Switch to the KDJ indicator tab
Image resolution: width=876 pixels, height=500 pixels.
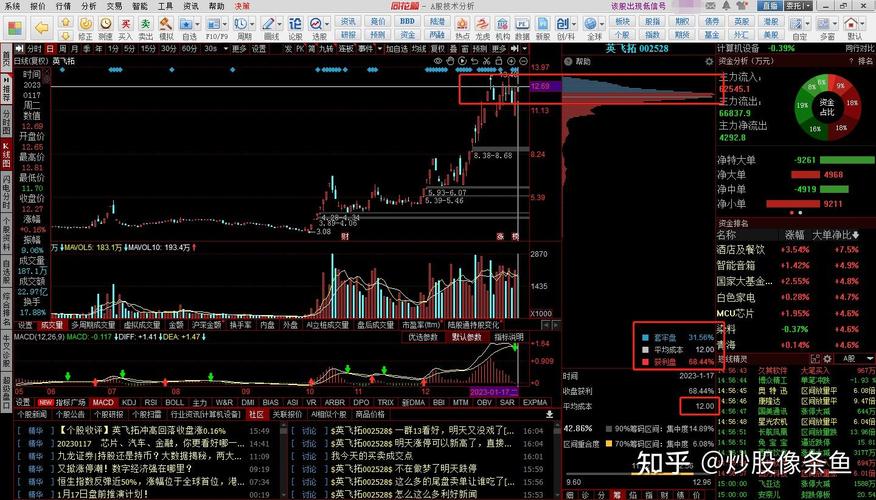coord(129,402)
